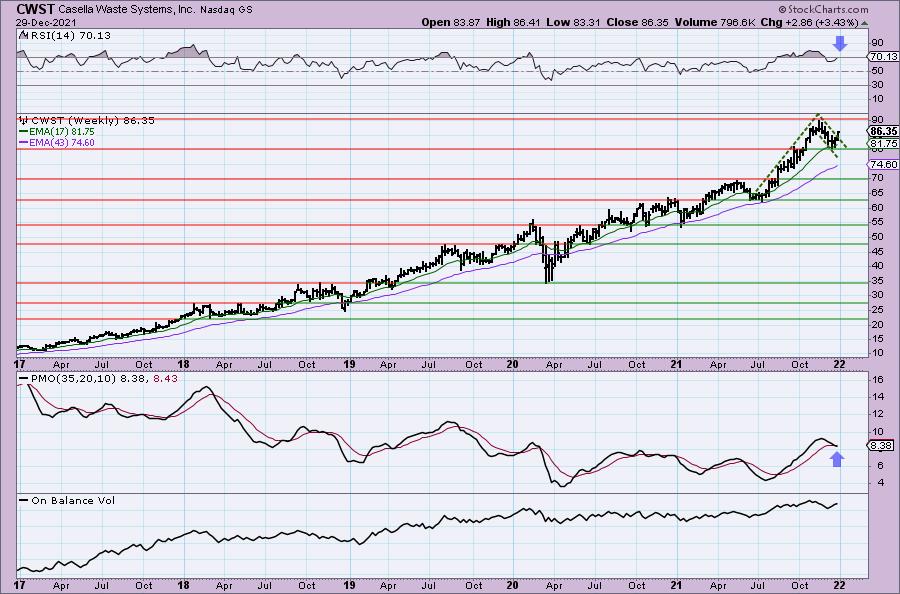
Task: Click the 86.35 last-price tag on the price axis
Action: 884,131
